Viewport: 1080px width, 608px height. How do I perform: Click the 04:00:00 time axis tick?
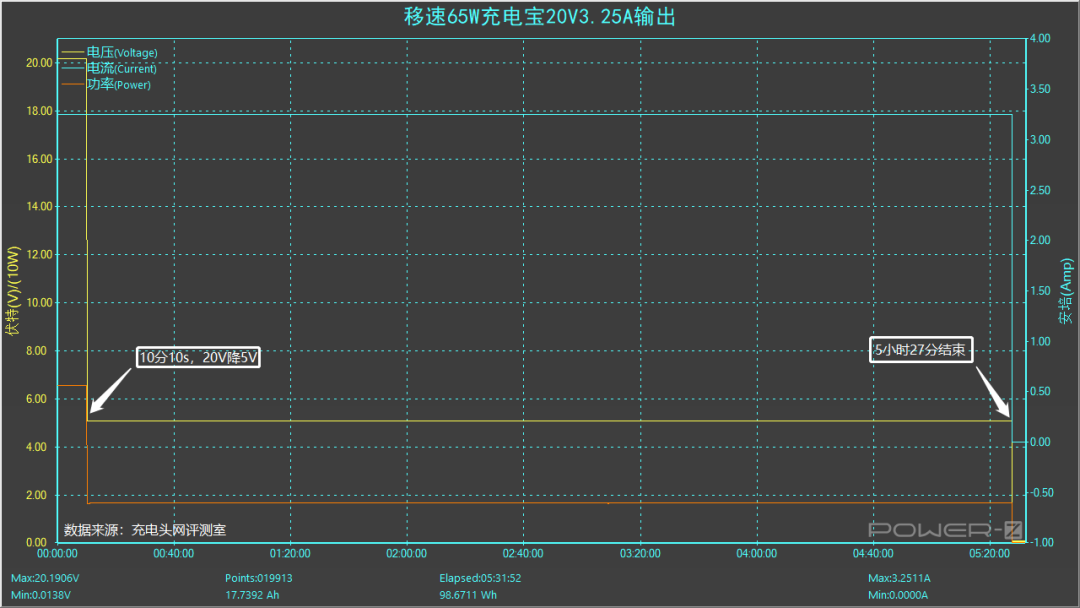(756, 554)
